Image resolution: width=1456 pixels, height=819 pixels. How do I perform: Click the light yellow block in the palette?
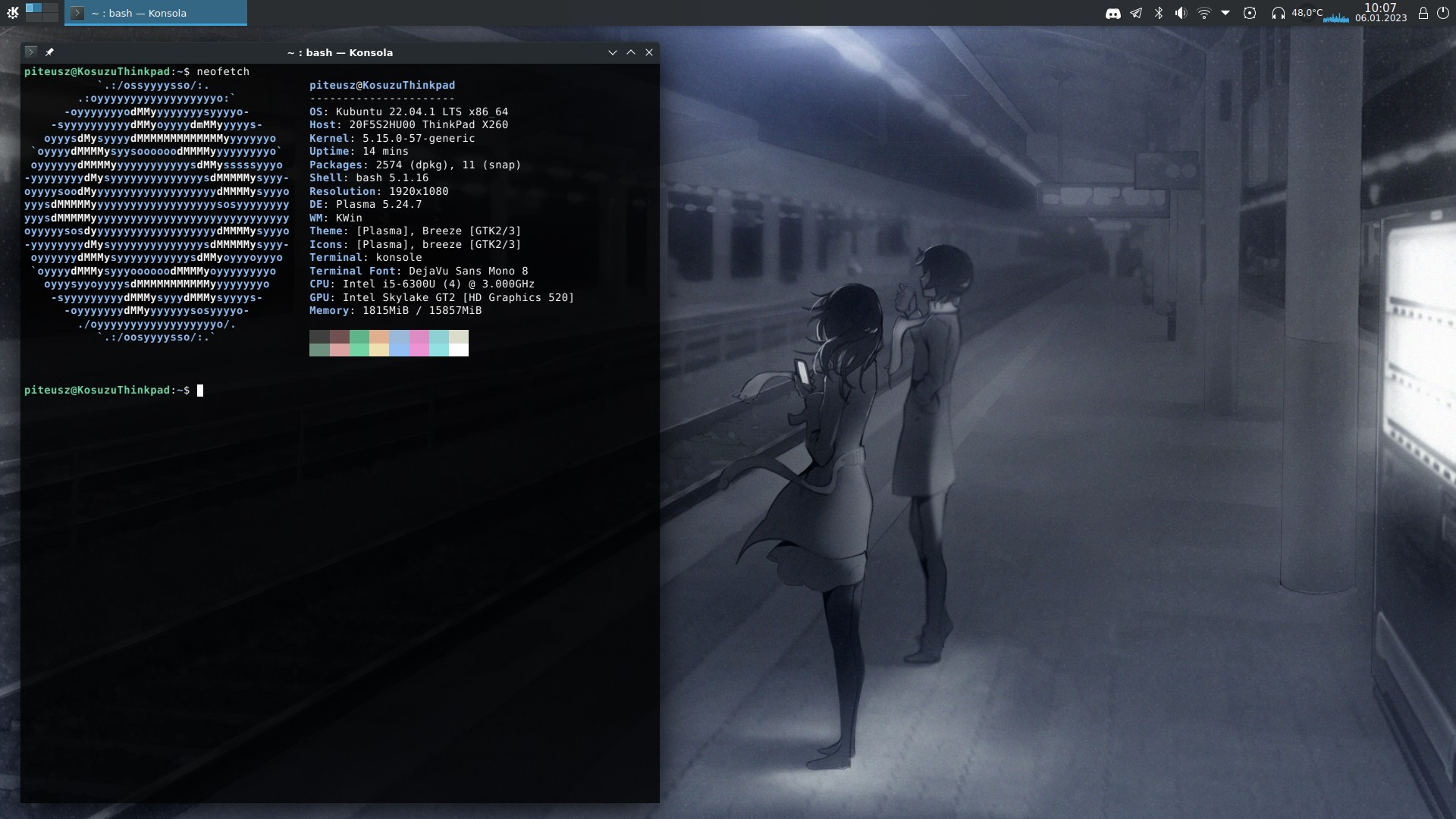coord(379,350)
